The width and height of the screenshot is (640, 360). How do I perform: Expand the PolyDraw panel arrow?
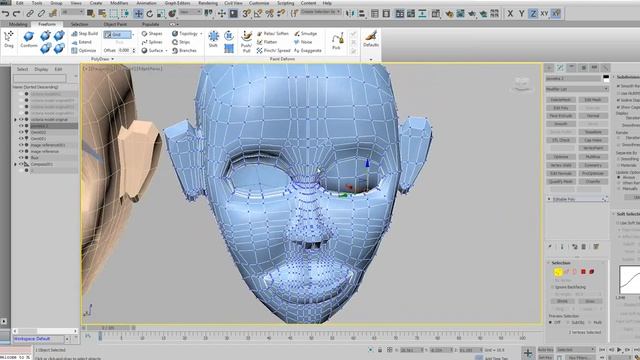pos(113,59)
